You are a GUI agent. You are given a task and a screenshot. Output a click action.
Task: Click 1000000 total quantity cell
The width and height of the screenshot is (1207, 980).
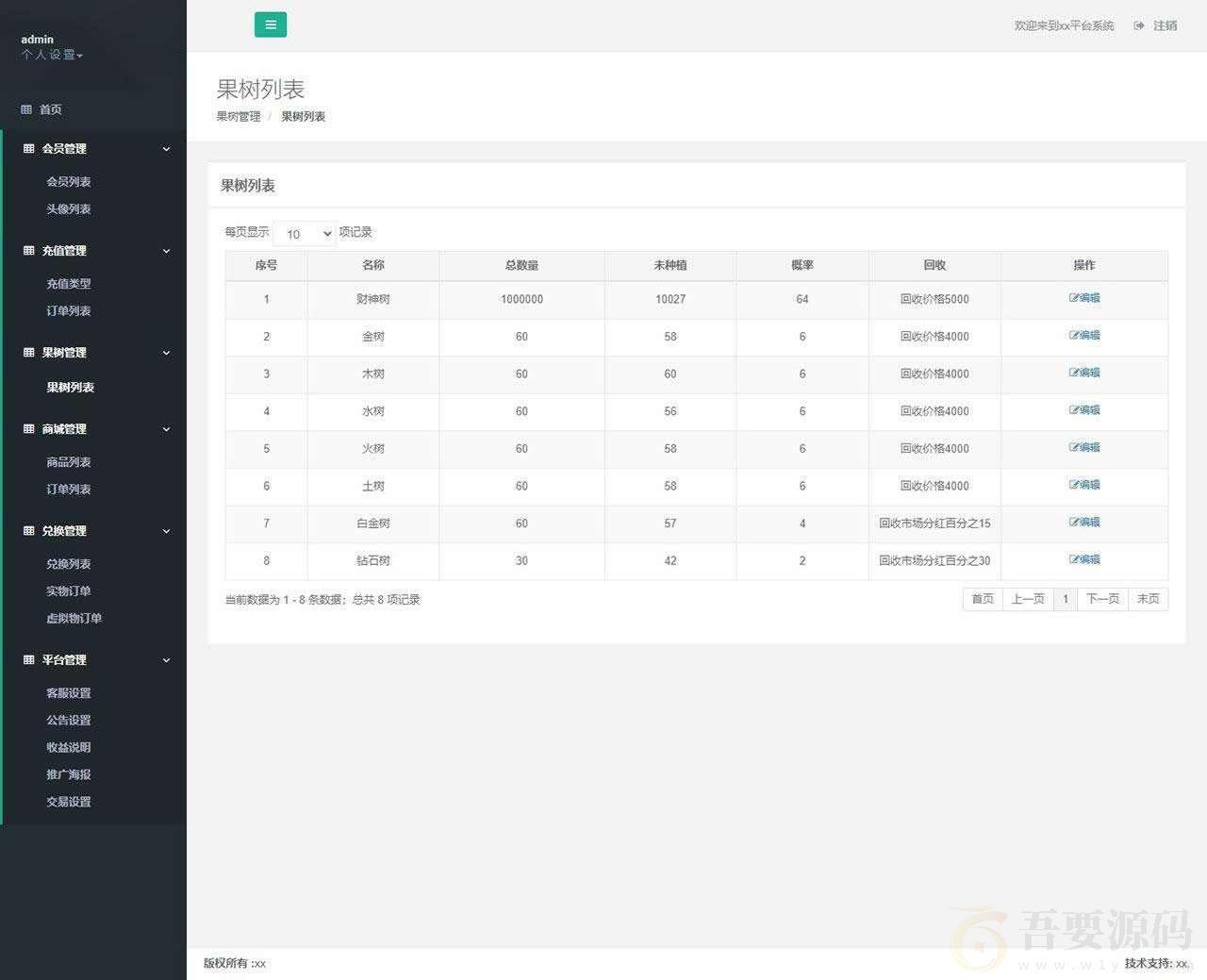pos(521,300)
